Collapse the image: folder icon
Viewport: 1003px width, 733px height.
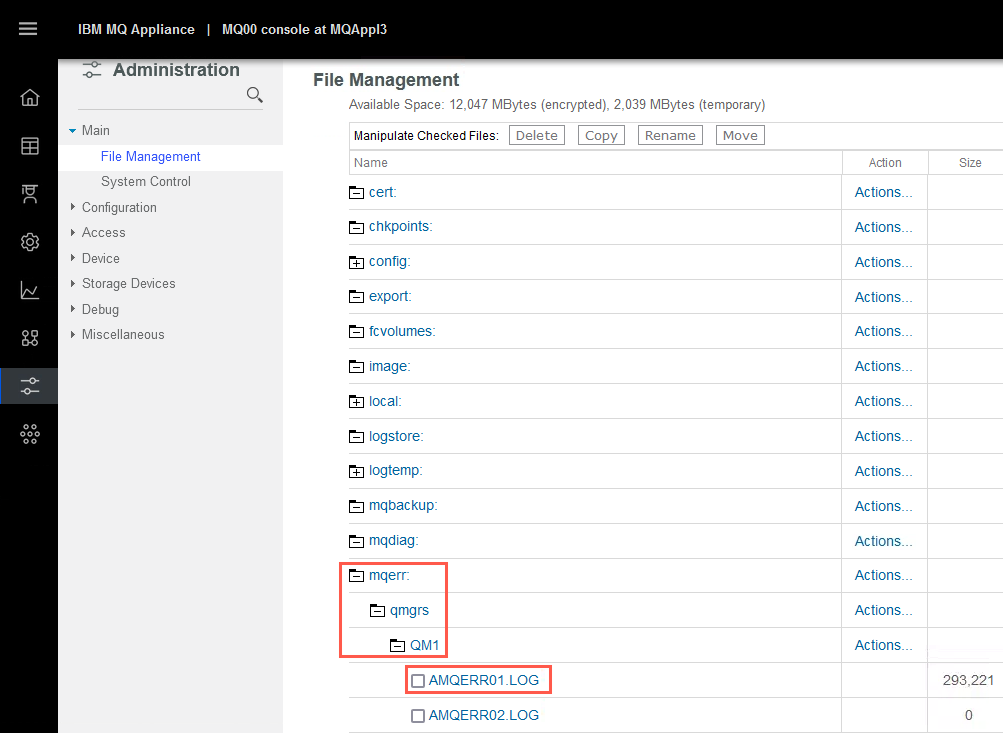[356, 366]
